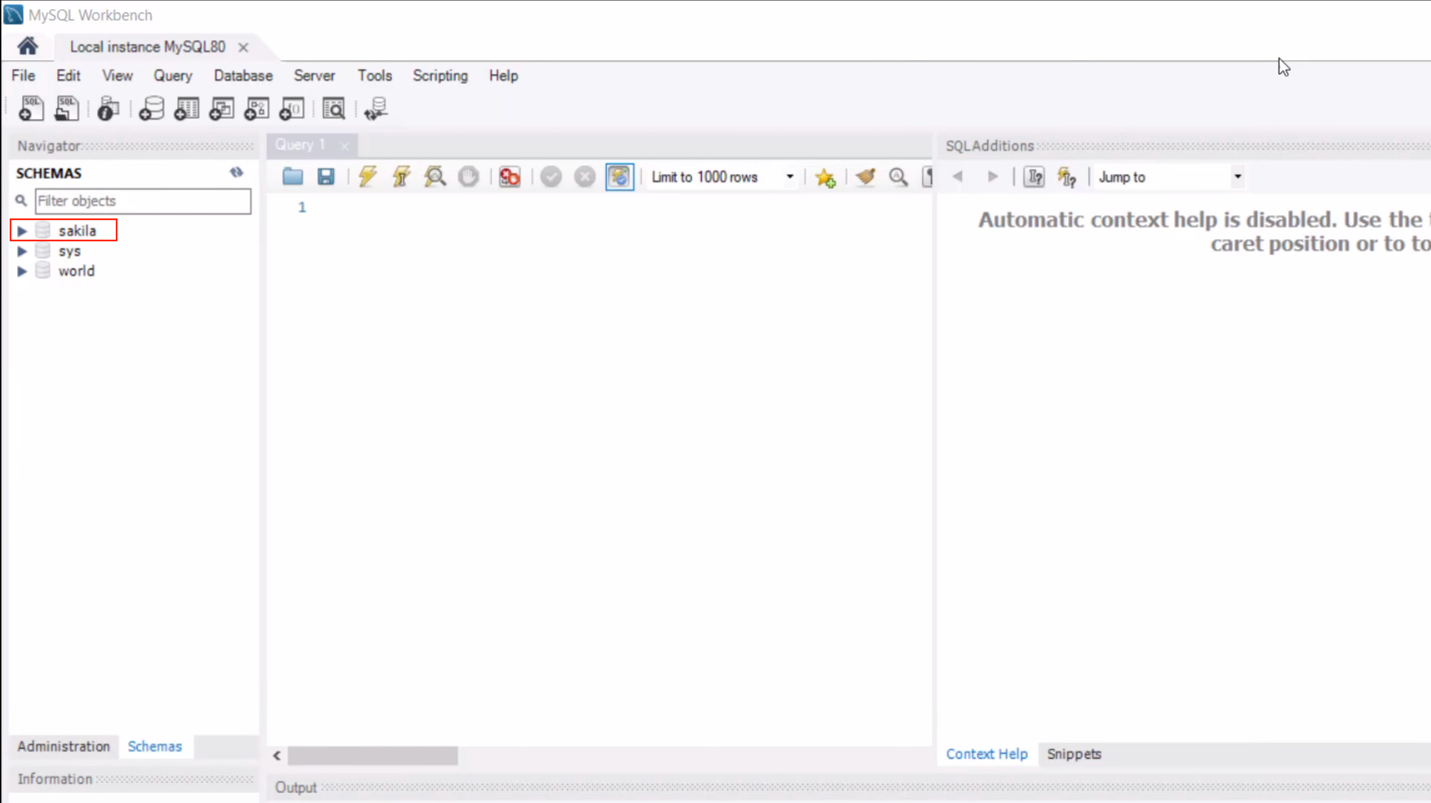This screenshot has width=1431, height=803.
Task: Open a SQL script file icon
Action: (x=66, y=108)
